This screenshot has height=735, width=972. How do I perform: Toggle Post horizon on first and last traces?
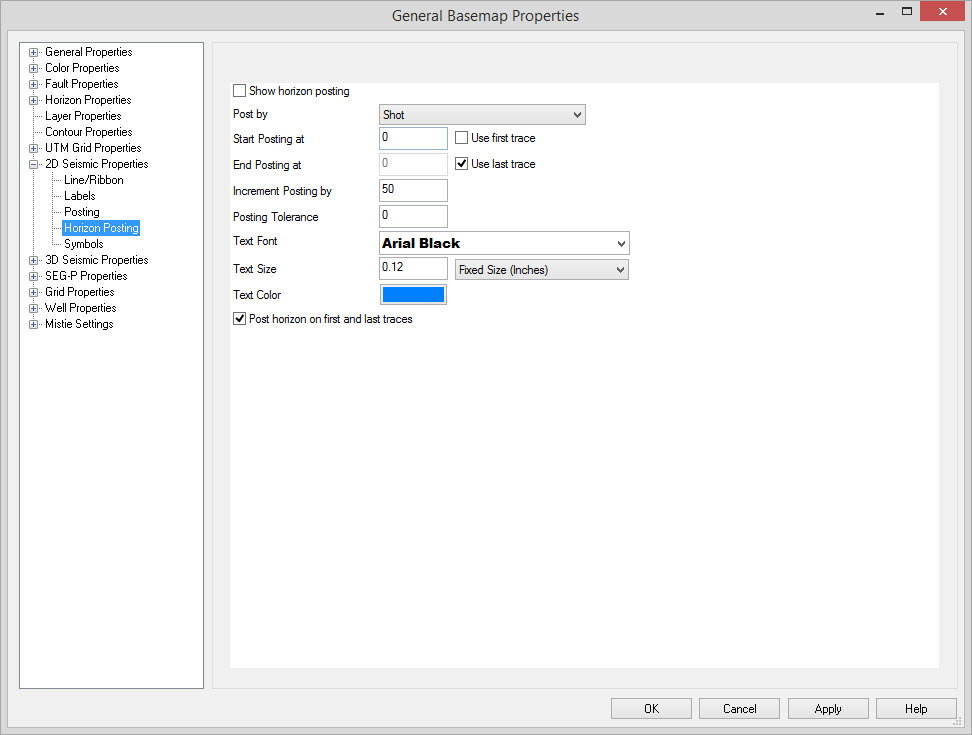(239, 319)
